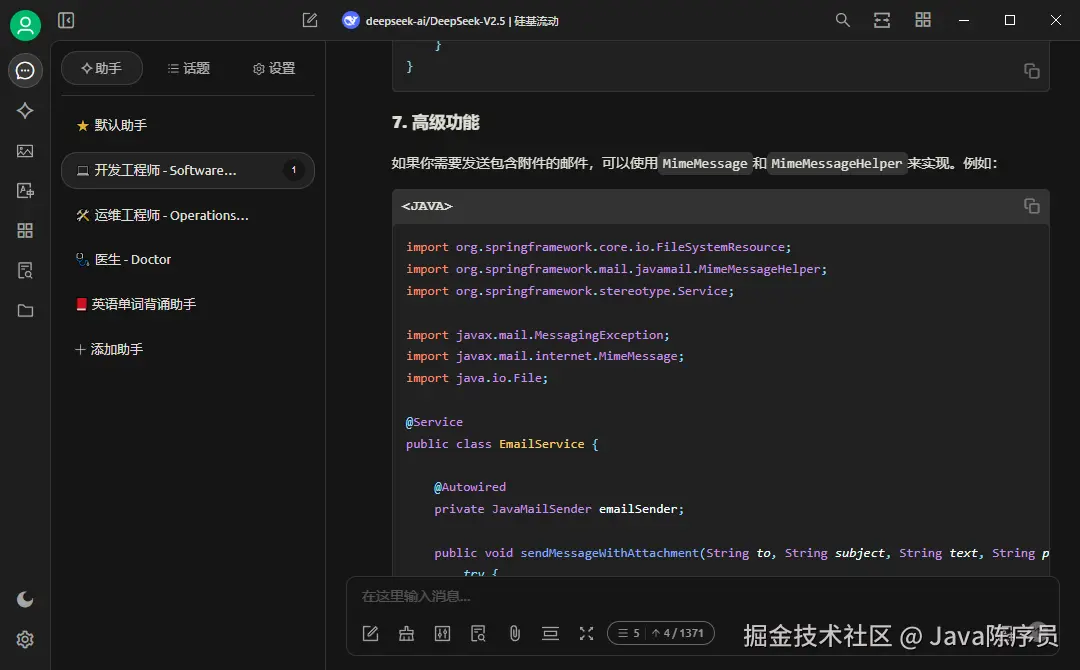Click the 7. 高级功能 heading
The height and width of the screenshot is (670, 1080).
[435, 123]
